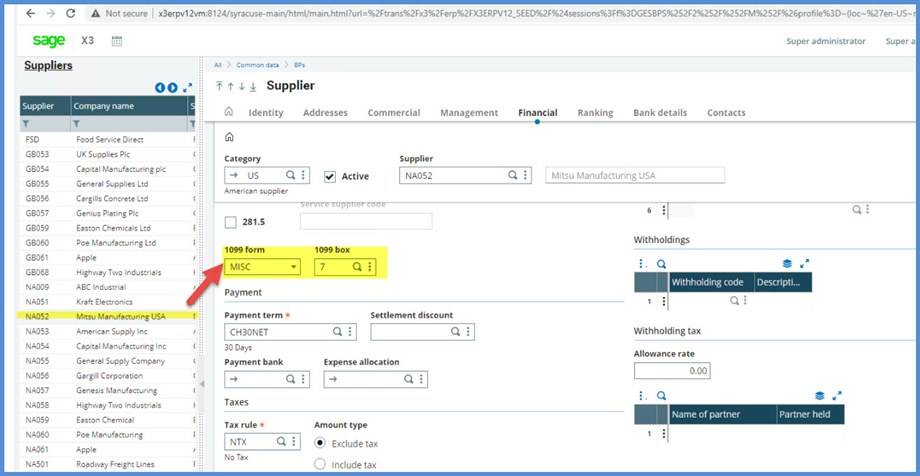Open Super administrator user link

pyautogui.click(x=826, y=41)
